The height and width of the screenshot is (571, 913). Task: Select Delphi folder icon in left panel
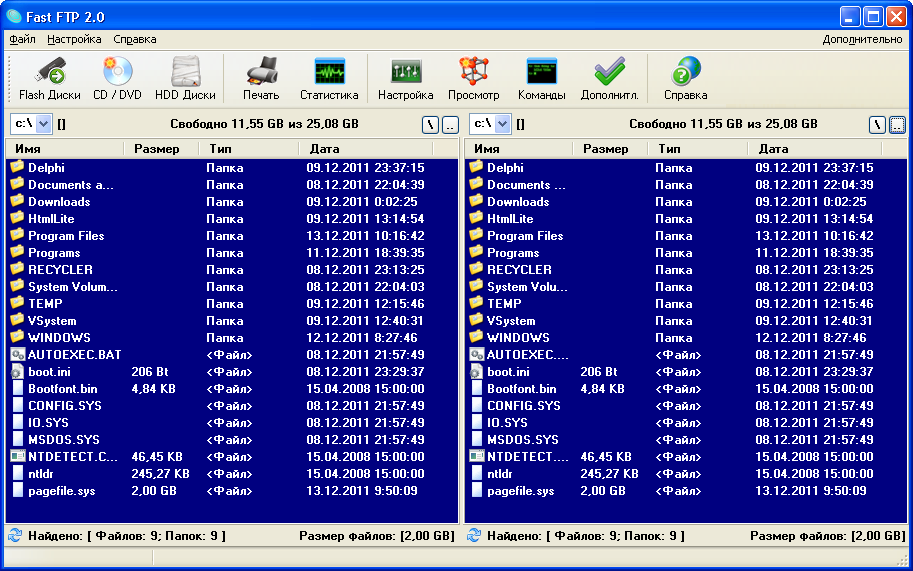pyautogui.click(x=17, y=167)
